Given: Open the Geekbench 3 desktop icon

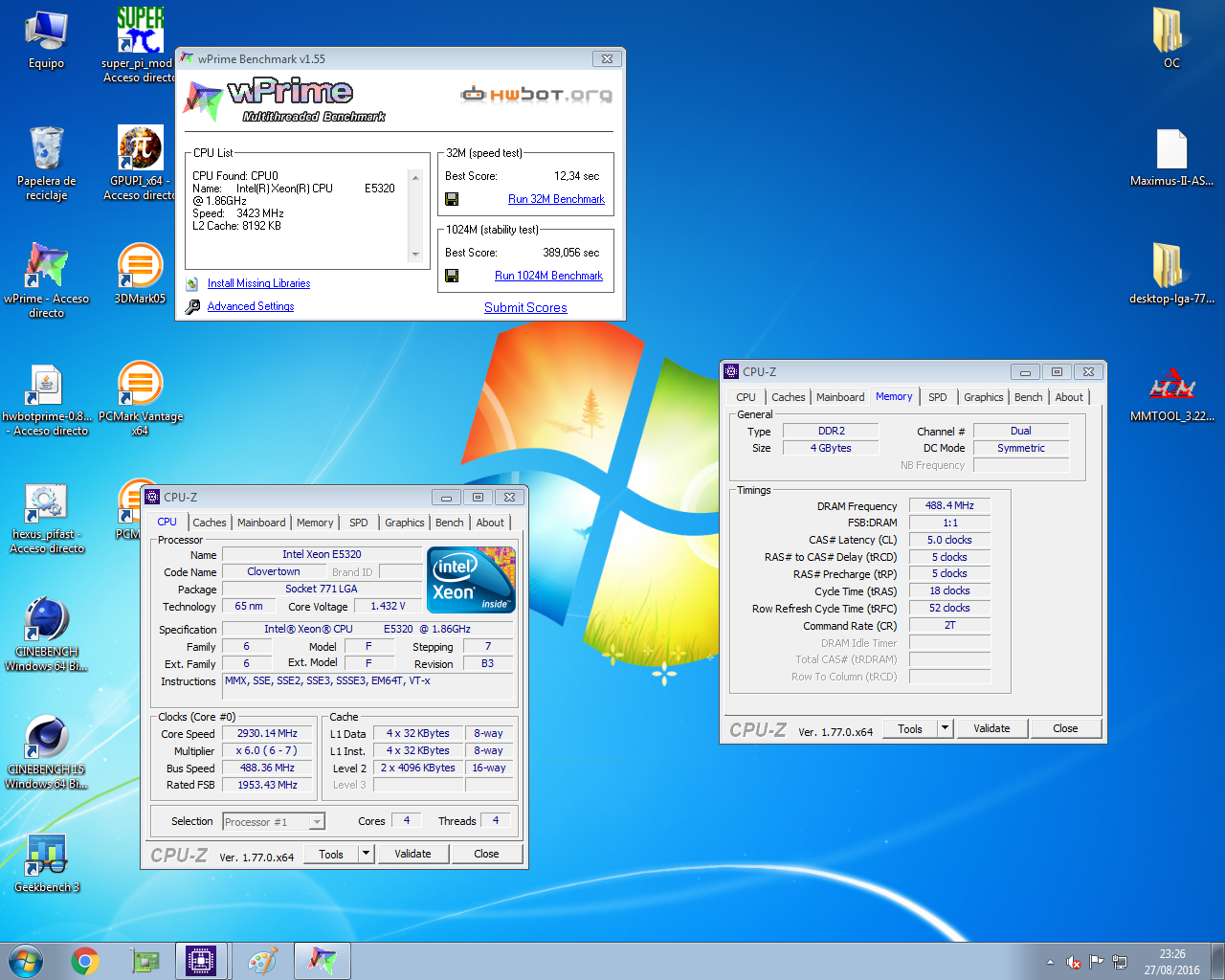Looking at the screenshot, I should click(46, 863).
